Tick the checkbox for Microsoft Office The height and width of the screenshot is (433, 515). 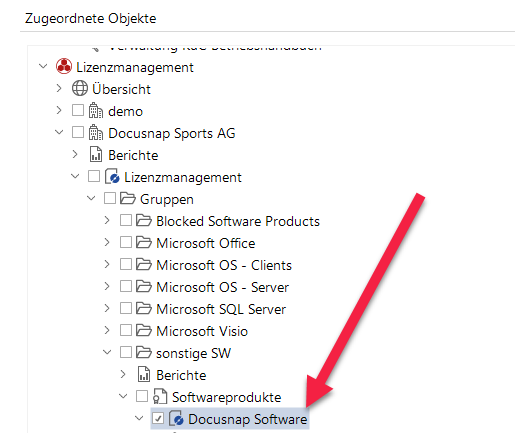[126, 242]
